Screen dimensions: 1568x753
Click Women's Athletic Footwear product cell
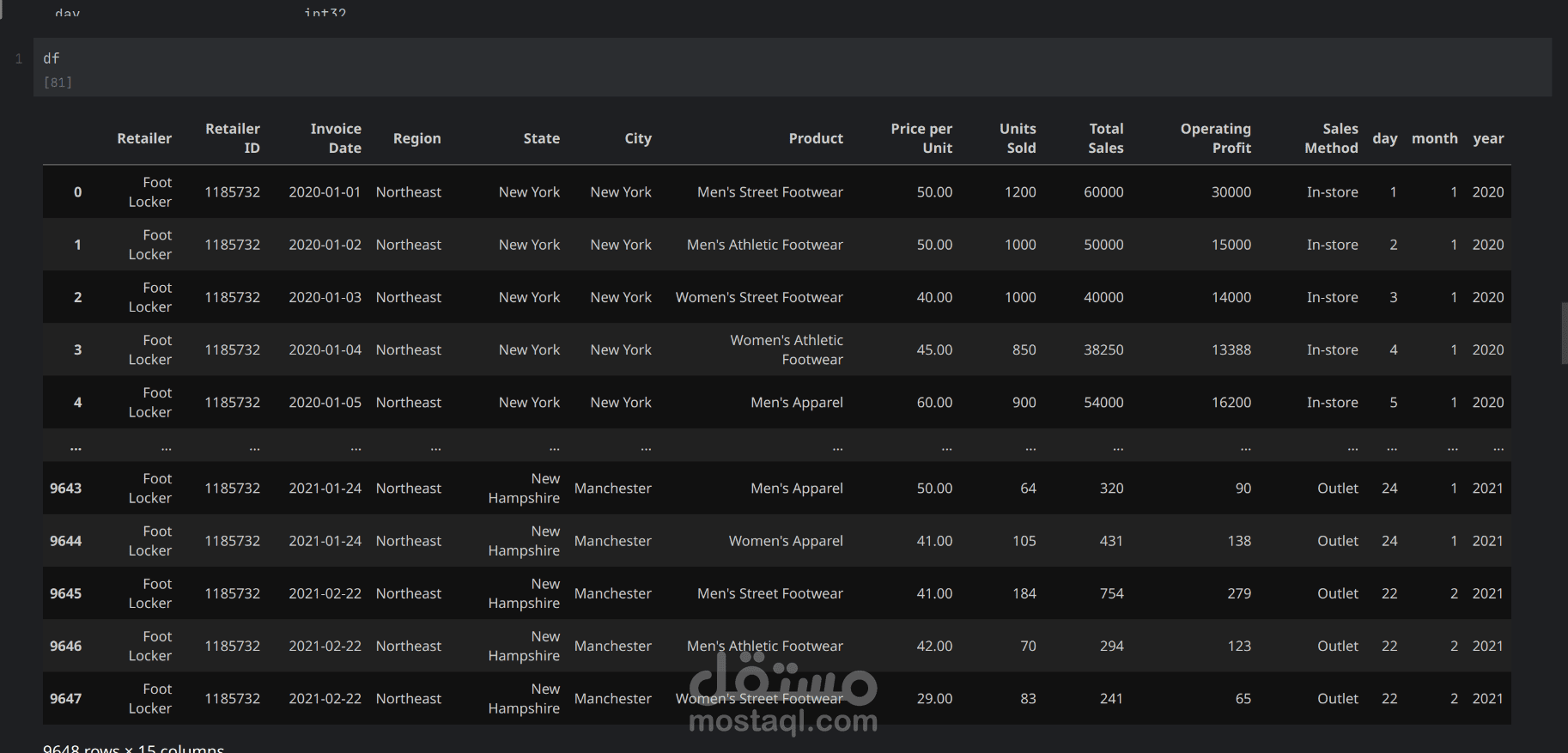tap(787, 349)
